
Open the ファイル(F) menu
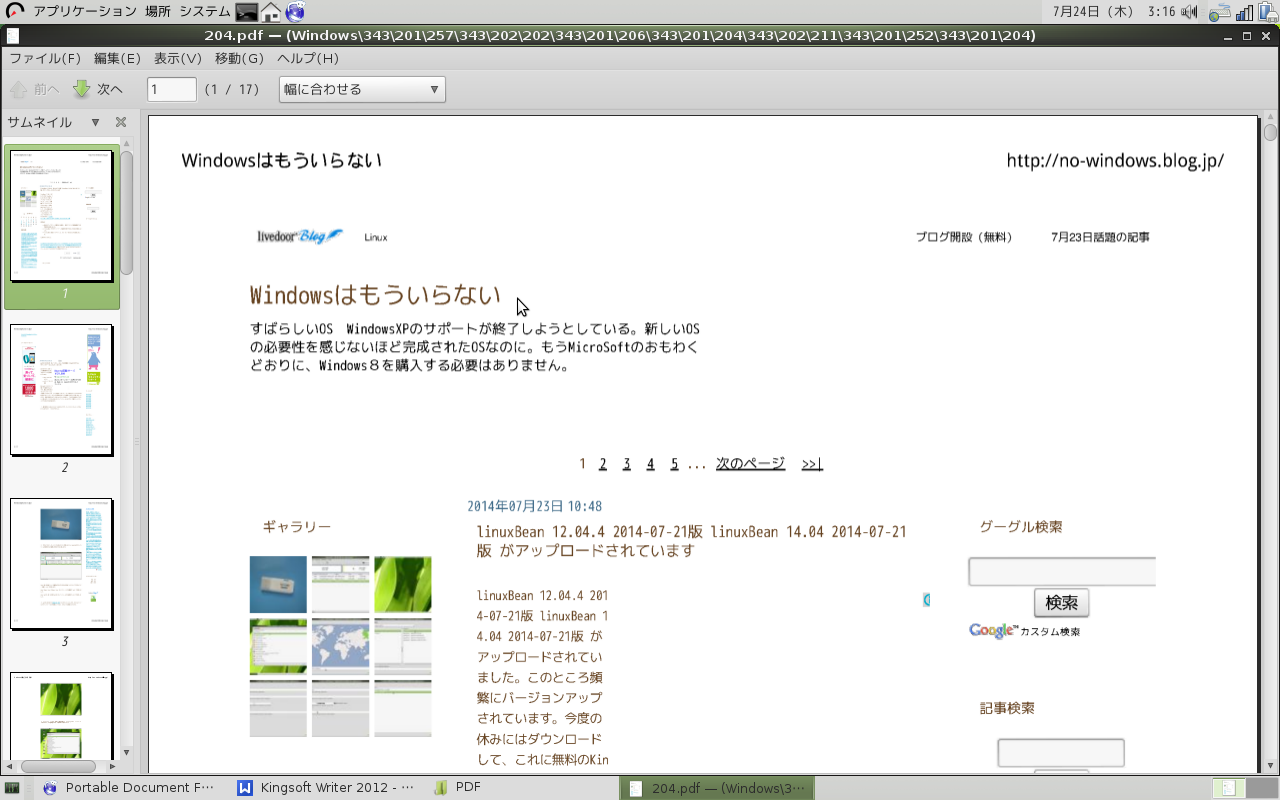(45, 58)
